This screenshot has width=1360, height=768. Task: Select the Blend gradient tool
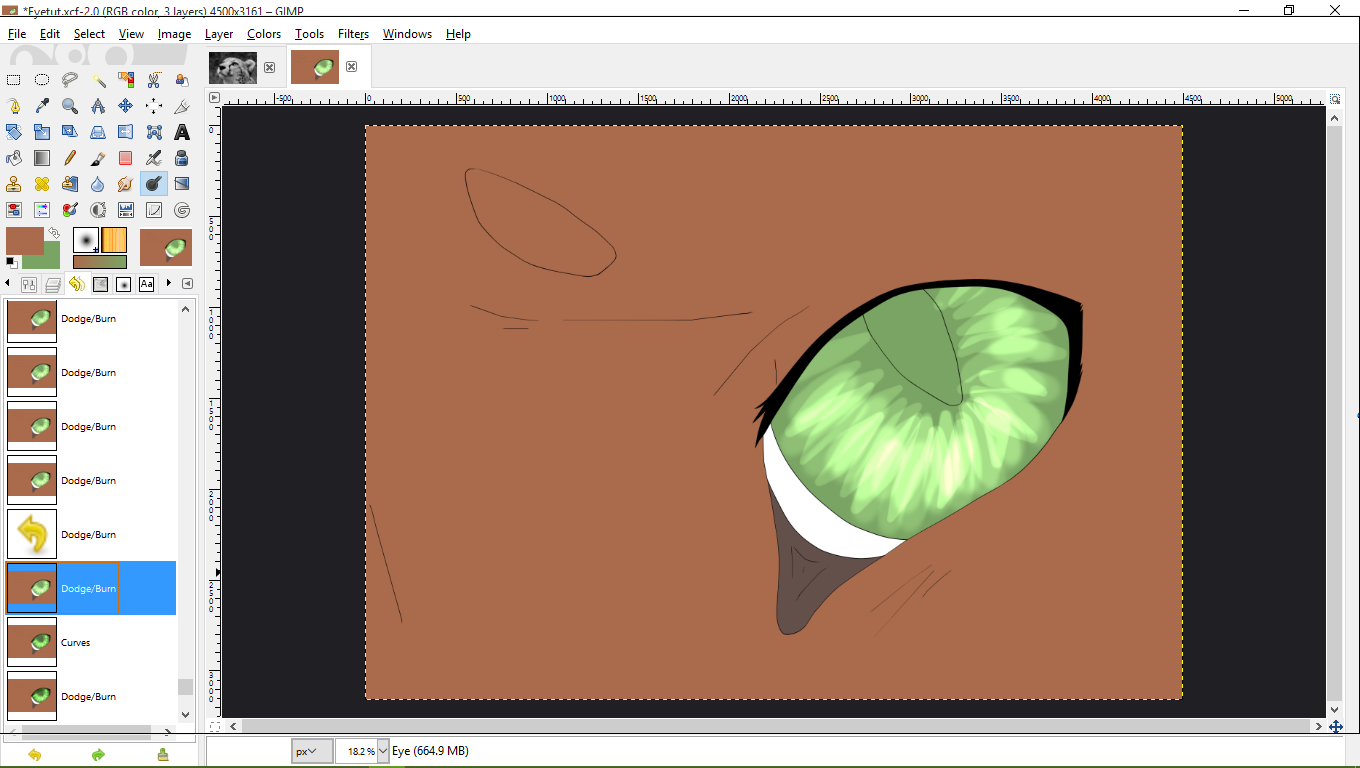pos(42,158)
